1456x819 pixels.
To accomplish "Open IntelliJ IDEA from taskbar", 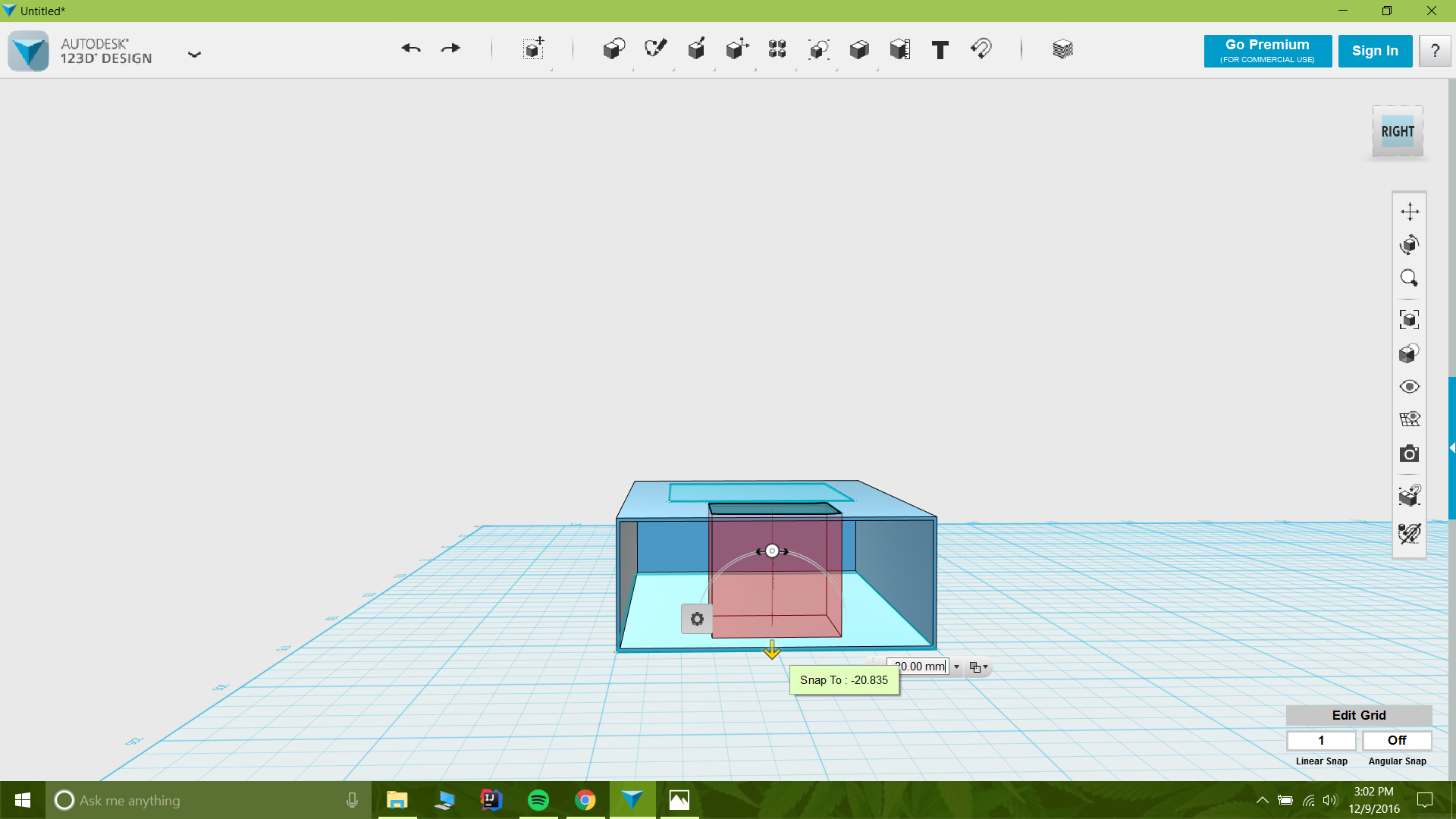I will tap(491, 800).
